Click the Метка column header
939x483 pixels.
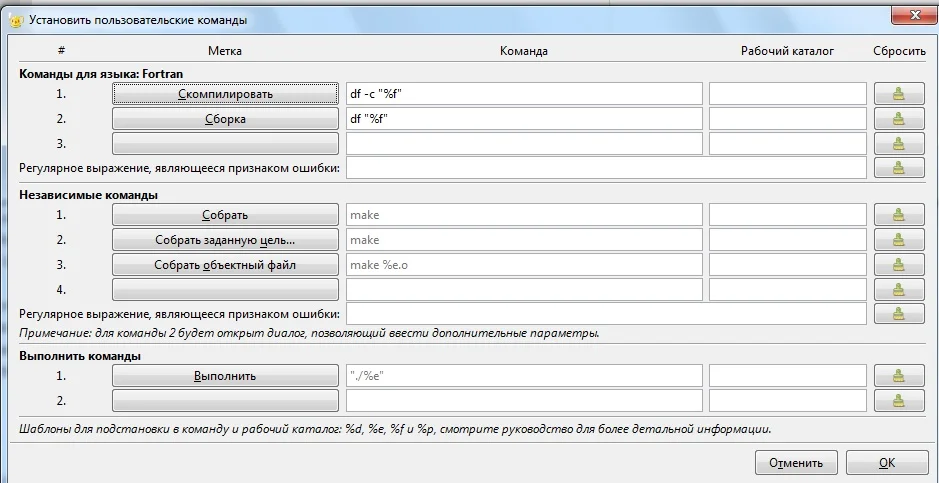coord(225,51)
